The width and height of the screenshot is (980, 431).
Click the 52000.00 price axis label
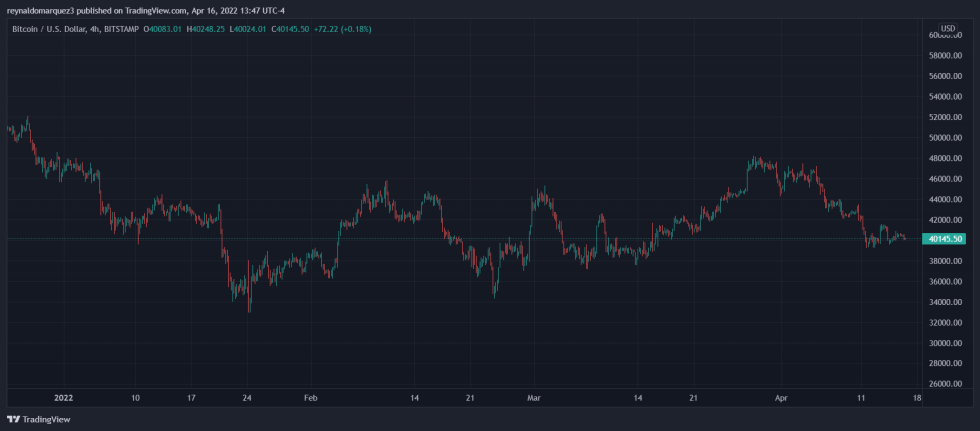pos(947,117)
